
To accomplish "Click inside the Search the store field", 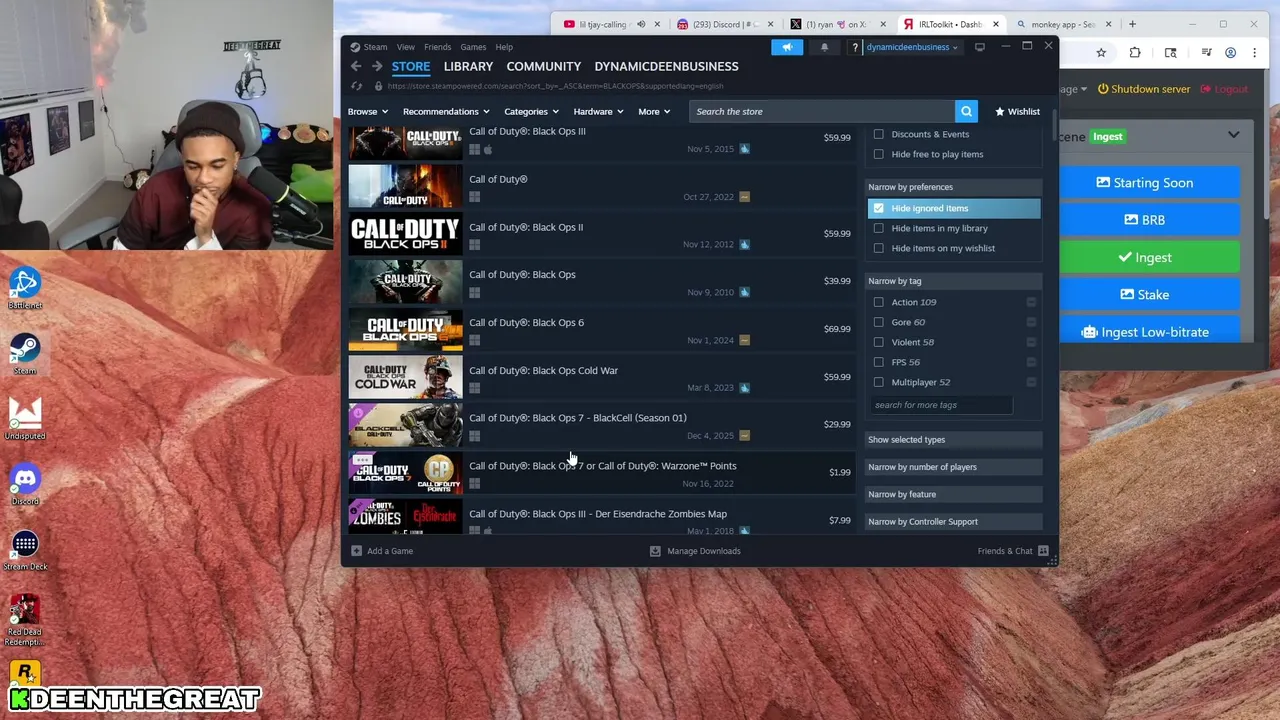I will click(x=822, y=111).
